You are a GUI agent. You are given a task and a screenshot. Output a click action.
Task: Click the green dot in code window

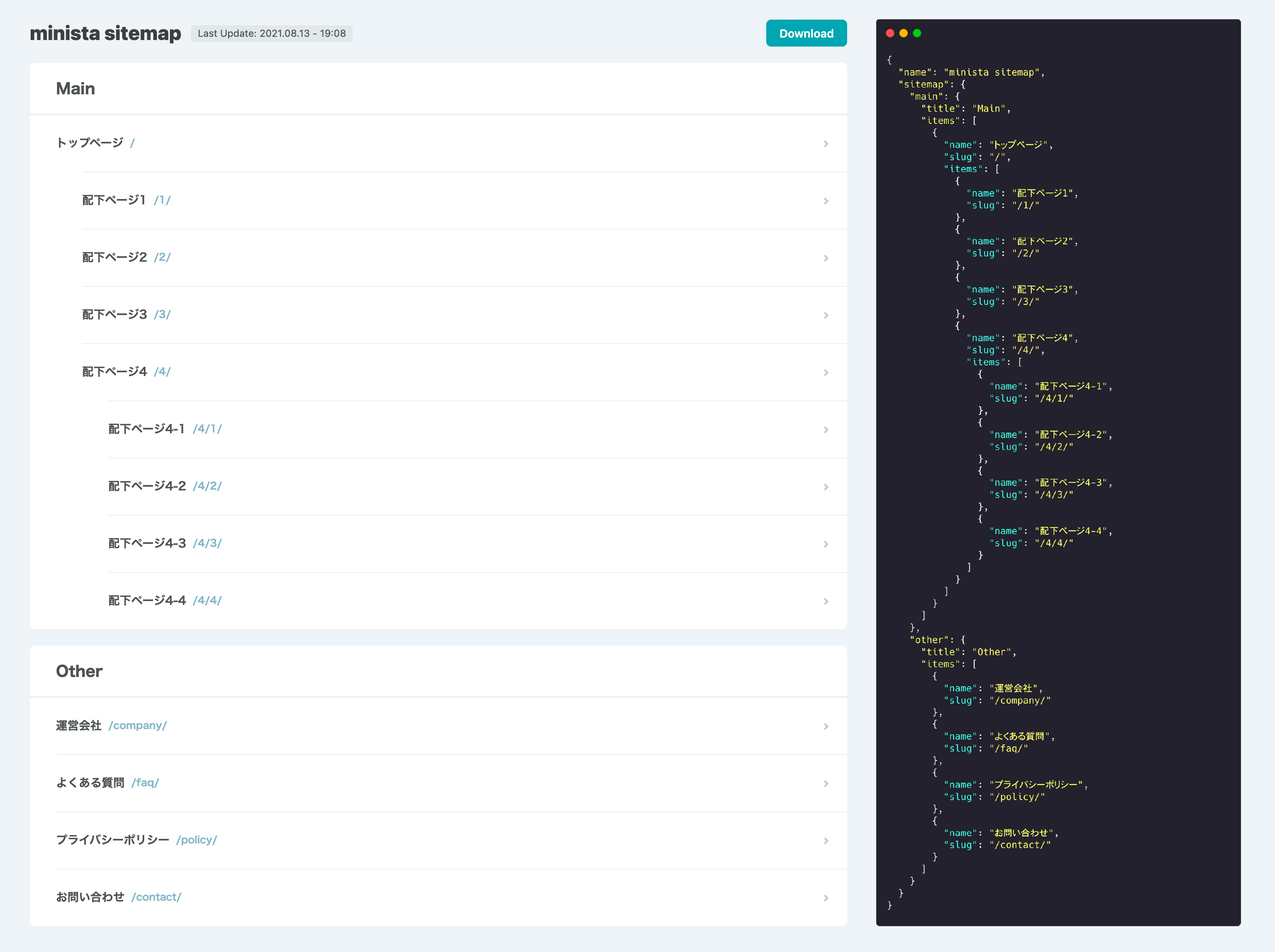pyautogui.click(x=917, y=34)
